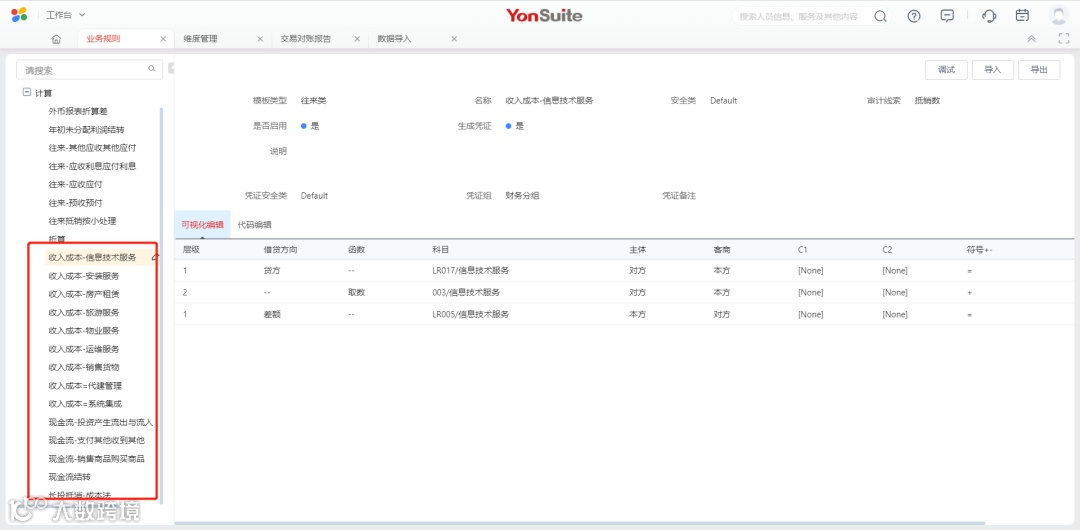Click table cell 003/信息技术服务
1080x530 pixels.
tap(466, 292)
